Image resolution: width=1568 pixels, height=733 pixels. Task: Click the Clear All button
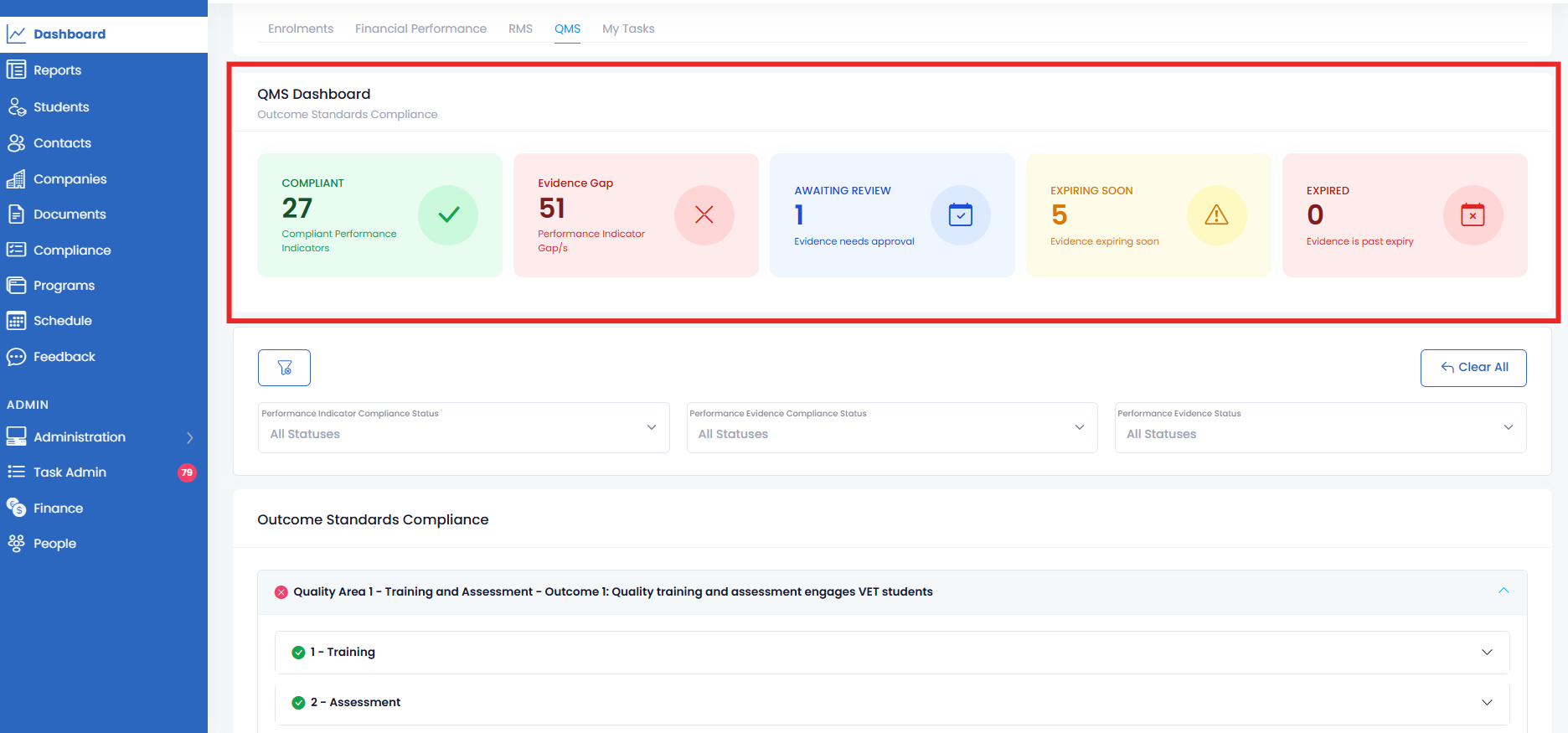point(1473,368)
